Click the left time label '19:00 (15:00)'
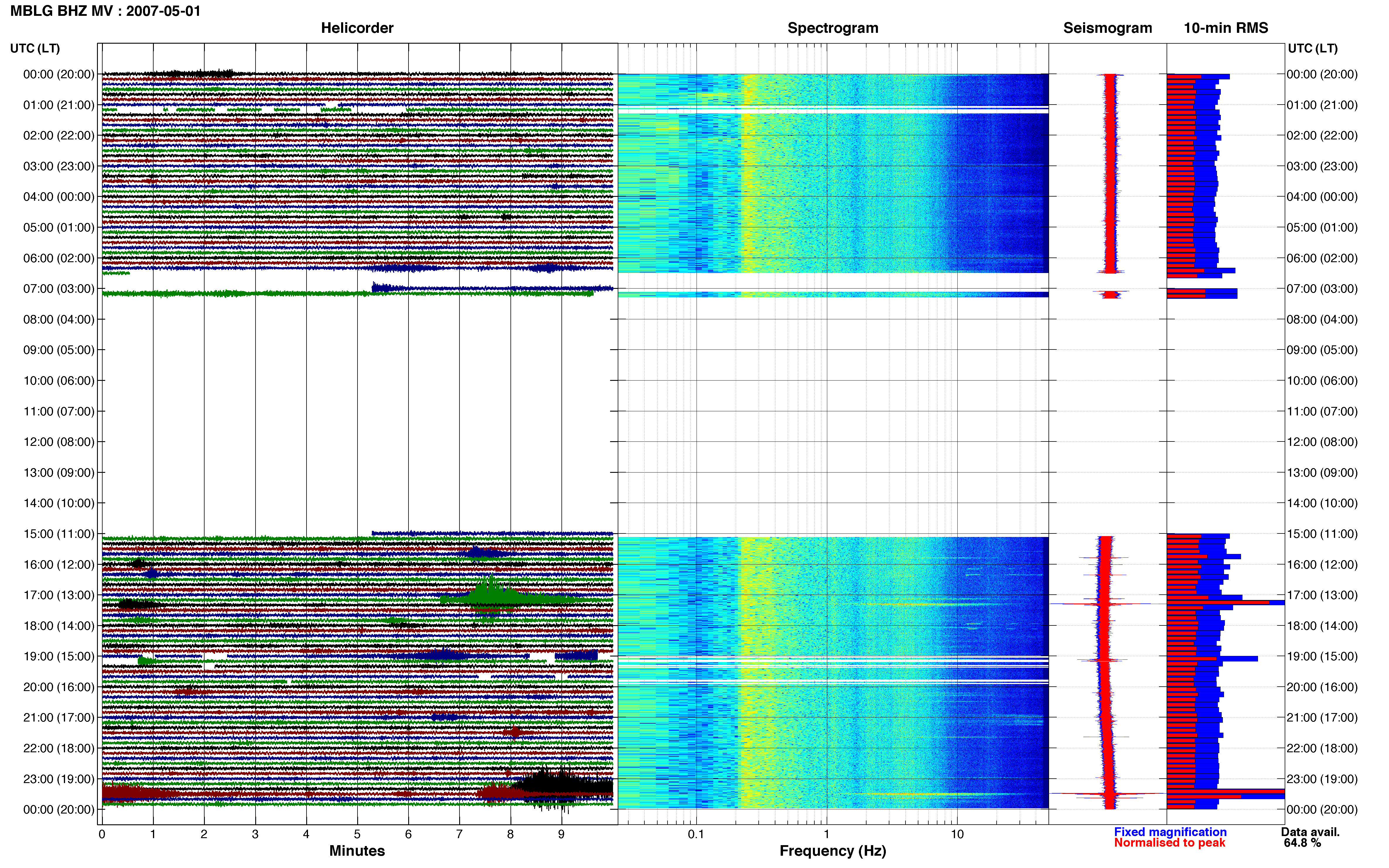Screen dimensions: 1389x868 click(x=59, y=656)
